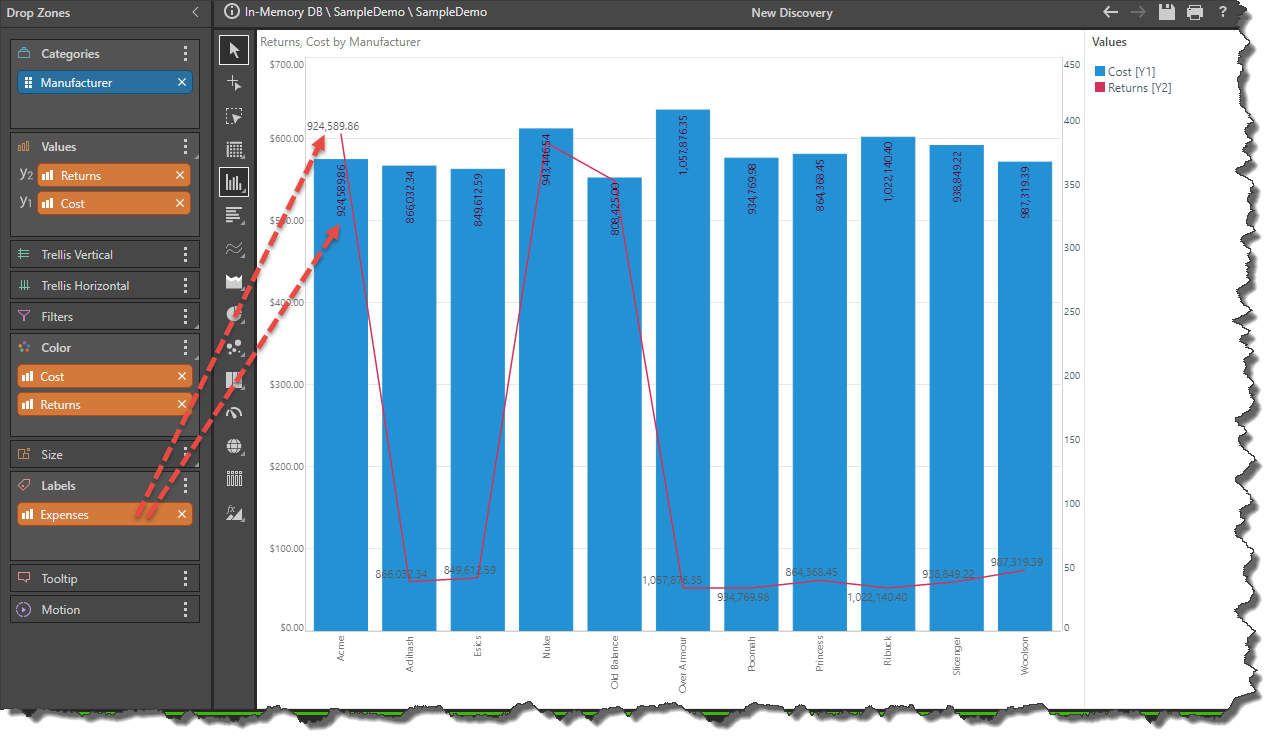Image resolution: width=1280 pixels, height=746 pixels.
Task: Save the discovery with the disk icon
Action: (x=1166, y=12)
